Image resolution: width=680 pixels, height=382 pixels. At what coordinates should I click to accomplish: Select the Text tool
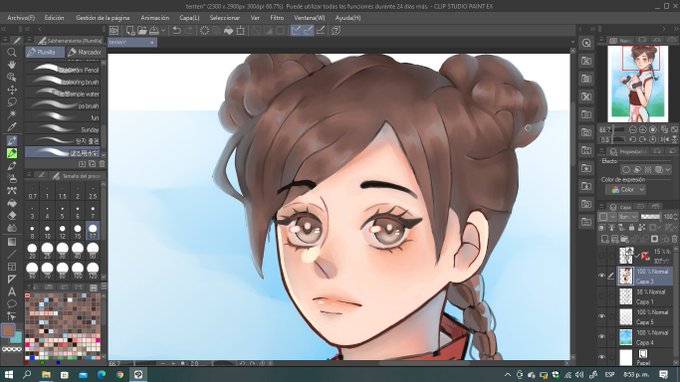pos(12,291)
